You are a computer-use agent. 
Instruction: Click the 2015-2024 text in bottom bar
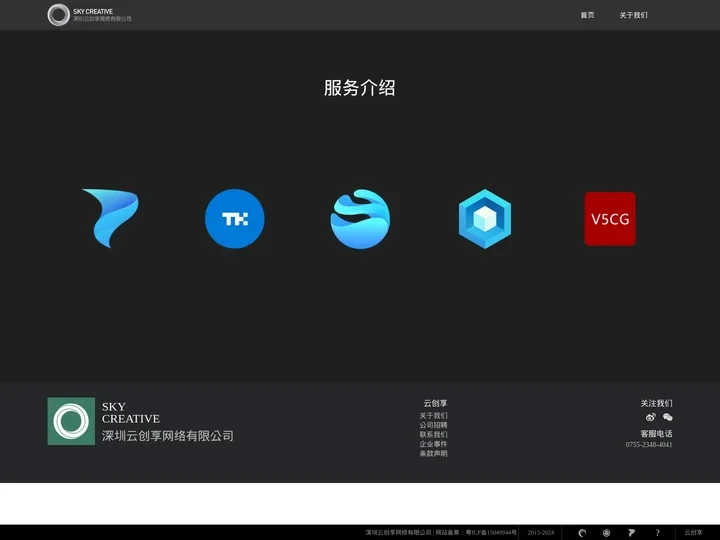[541, 533]
